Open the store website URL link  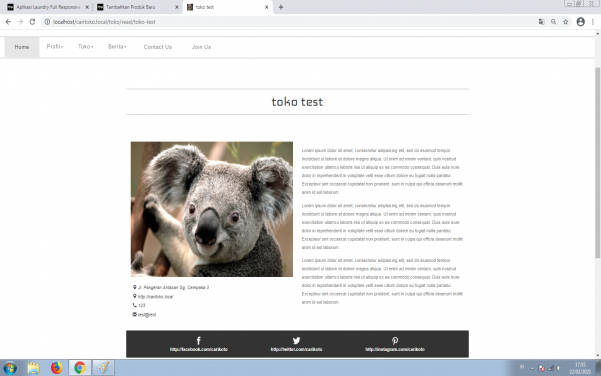click(x=156, y=297)
